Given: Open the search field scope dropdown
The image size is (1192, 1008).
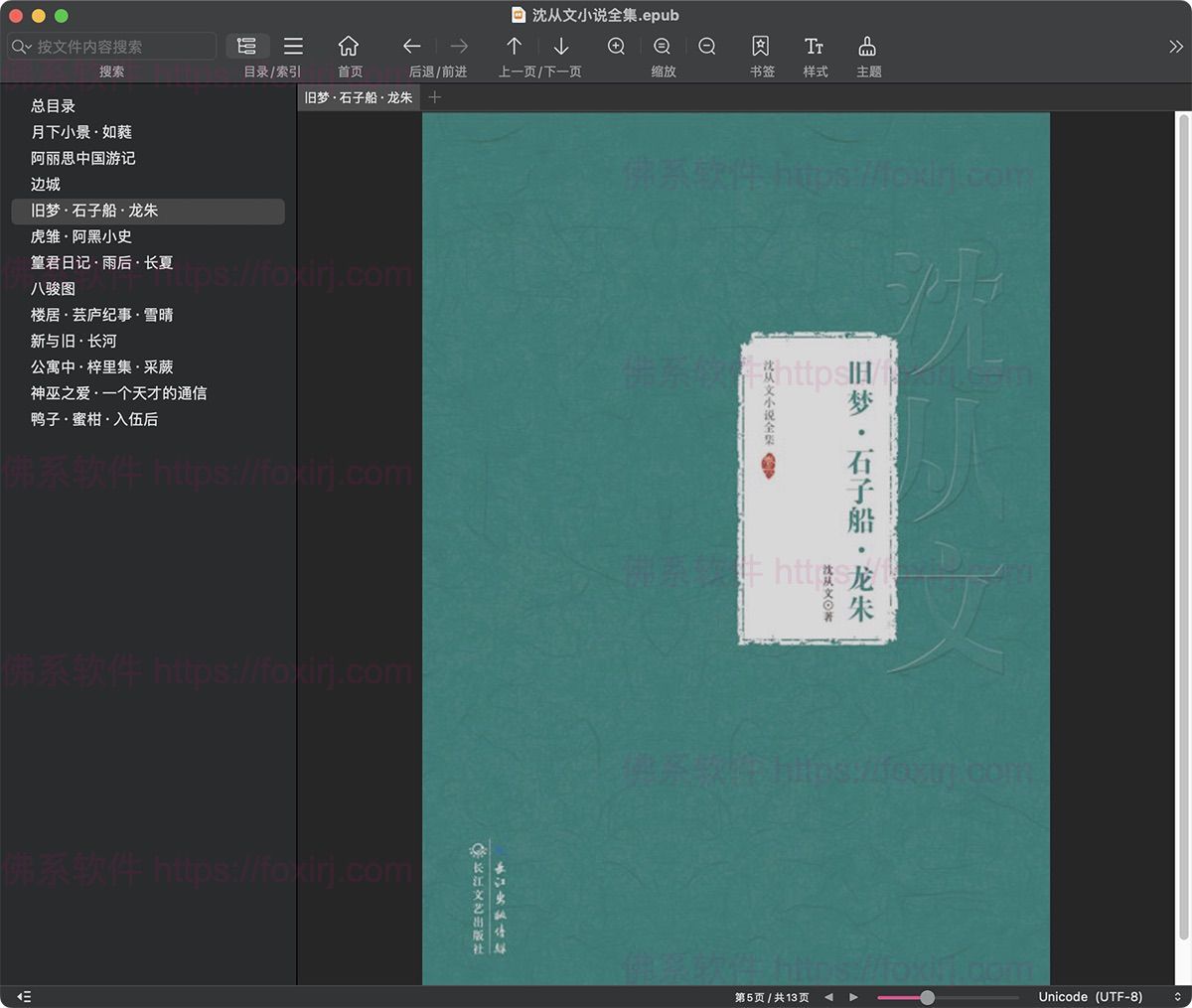Looking at the screenshot, I should pos(20,46).
